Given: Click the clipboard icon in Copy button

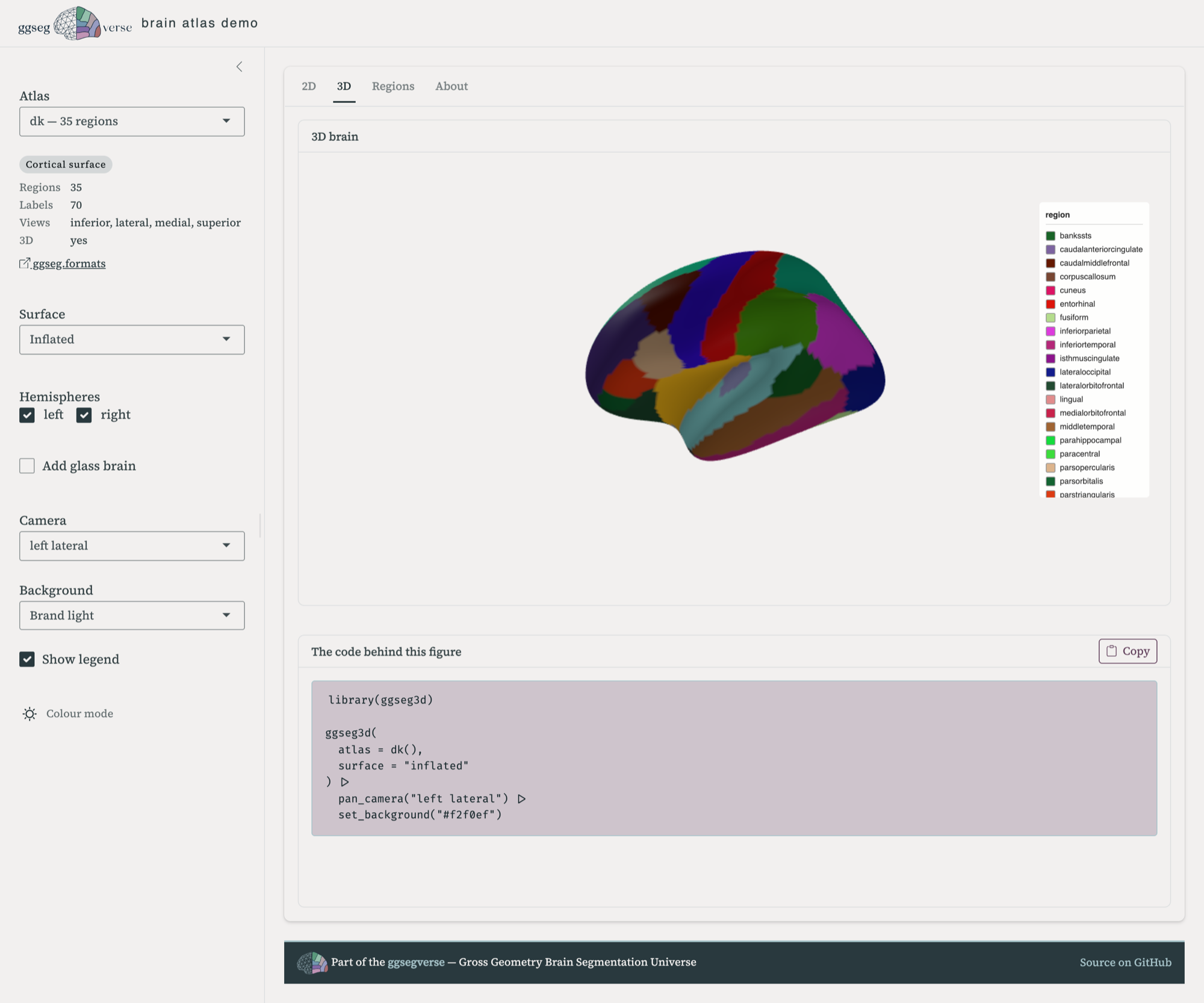Looking at the screenshot, I should click(x=1111, y=651).
